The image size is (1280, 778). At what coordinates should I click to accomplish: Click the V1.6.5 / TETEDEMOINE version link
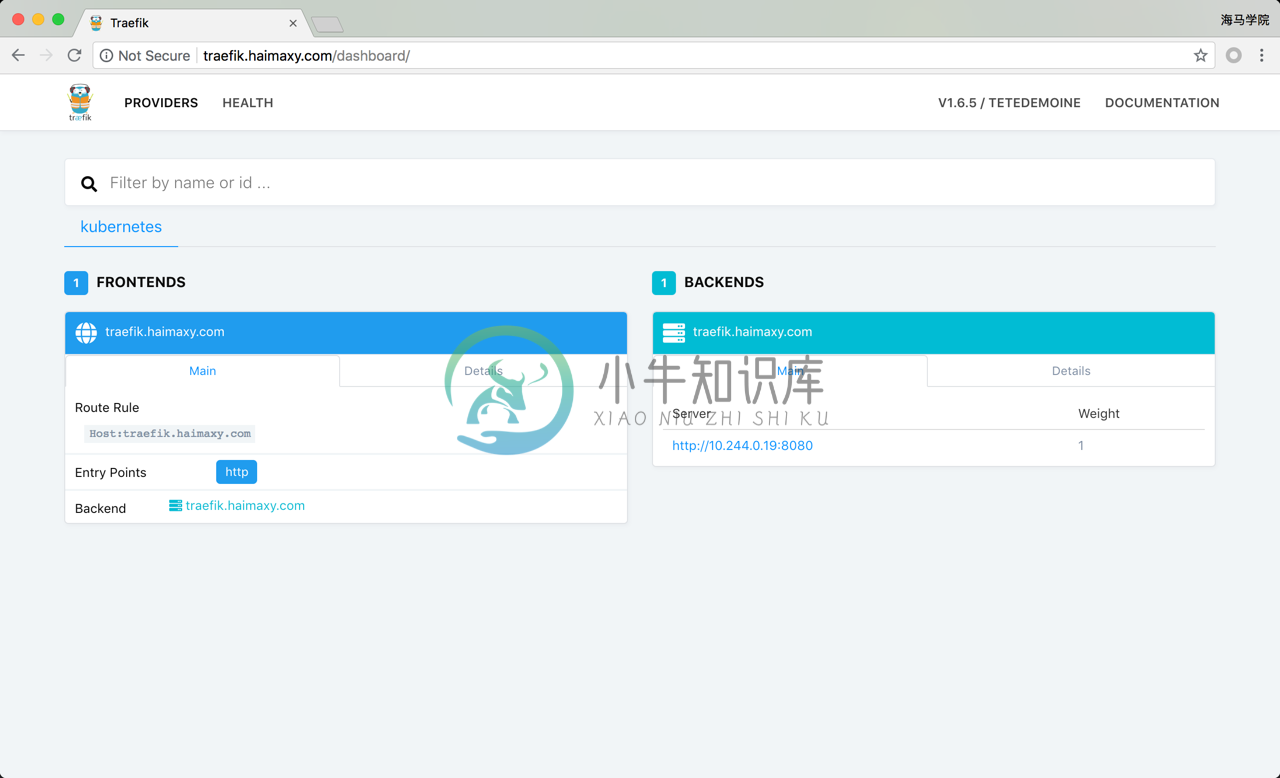click(1009, 103)
